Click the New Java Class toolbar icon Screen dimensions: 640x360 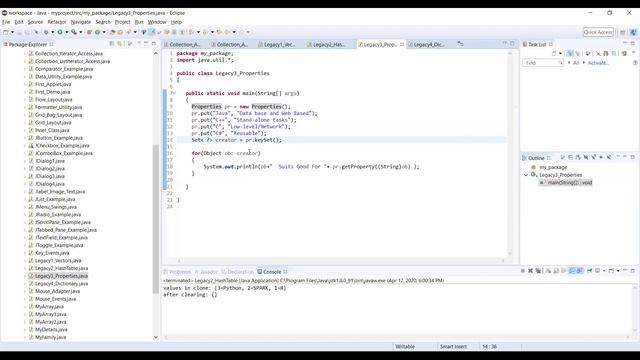tap(97, 32)
